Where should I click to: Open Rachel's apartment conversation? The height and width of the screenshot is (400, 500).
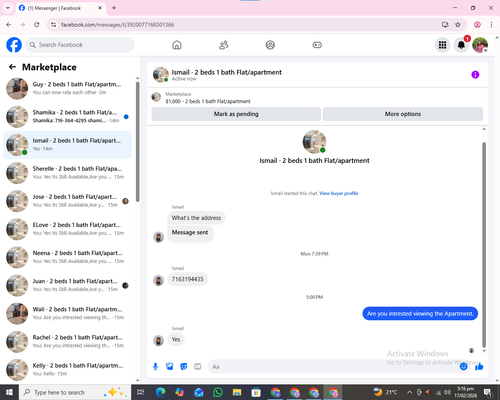(x=67, y=341)
